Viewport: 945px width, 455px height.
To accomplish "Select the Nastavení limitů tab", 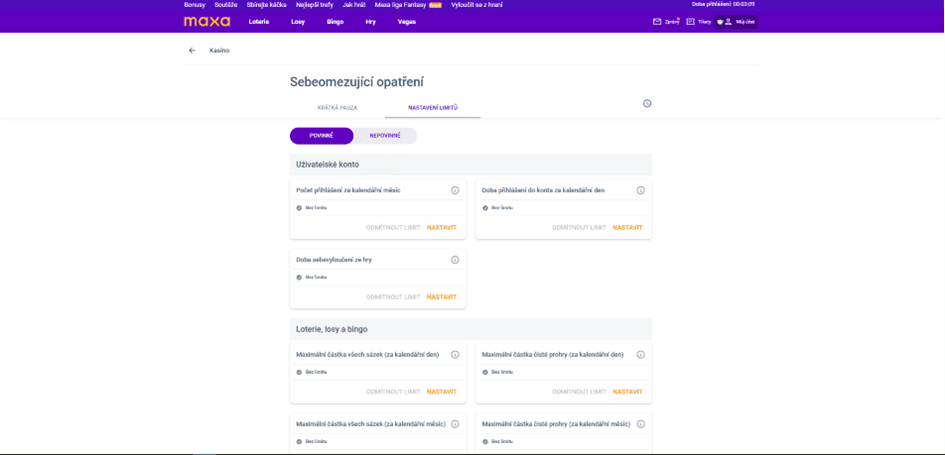I will coord(433,108).
